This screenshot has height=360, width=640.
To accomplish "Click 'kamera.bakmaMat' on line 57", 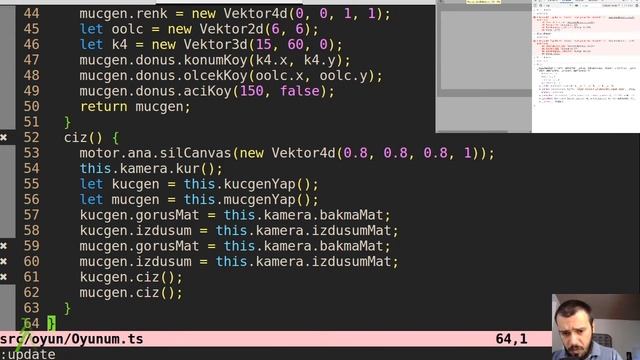I will point(323,215).
